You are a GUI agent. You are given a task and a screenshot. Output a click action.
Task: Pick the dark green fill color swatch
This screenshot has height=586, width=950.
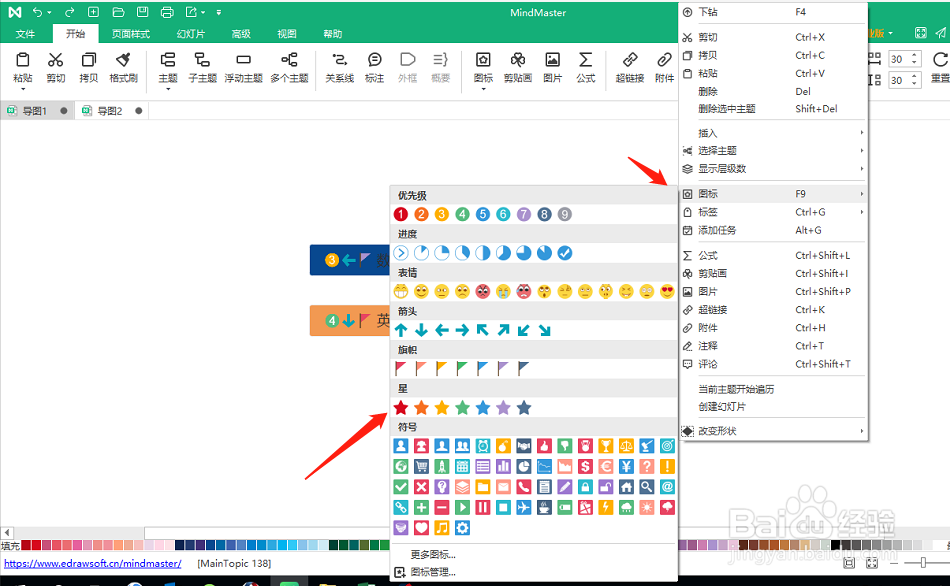333,545
